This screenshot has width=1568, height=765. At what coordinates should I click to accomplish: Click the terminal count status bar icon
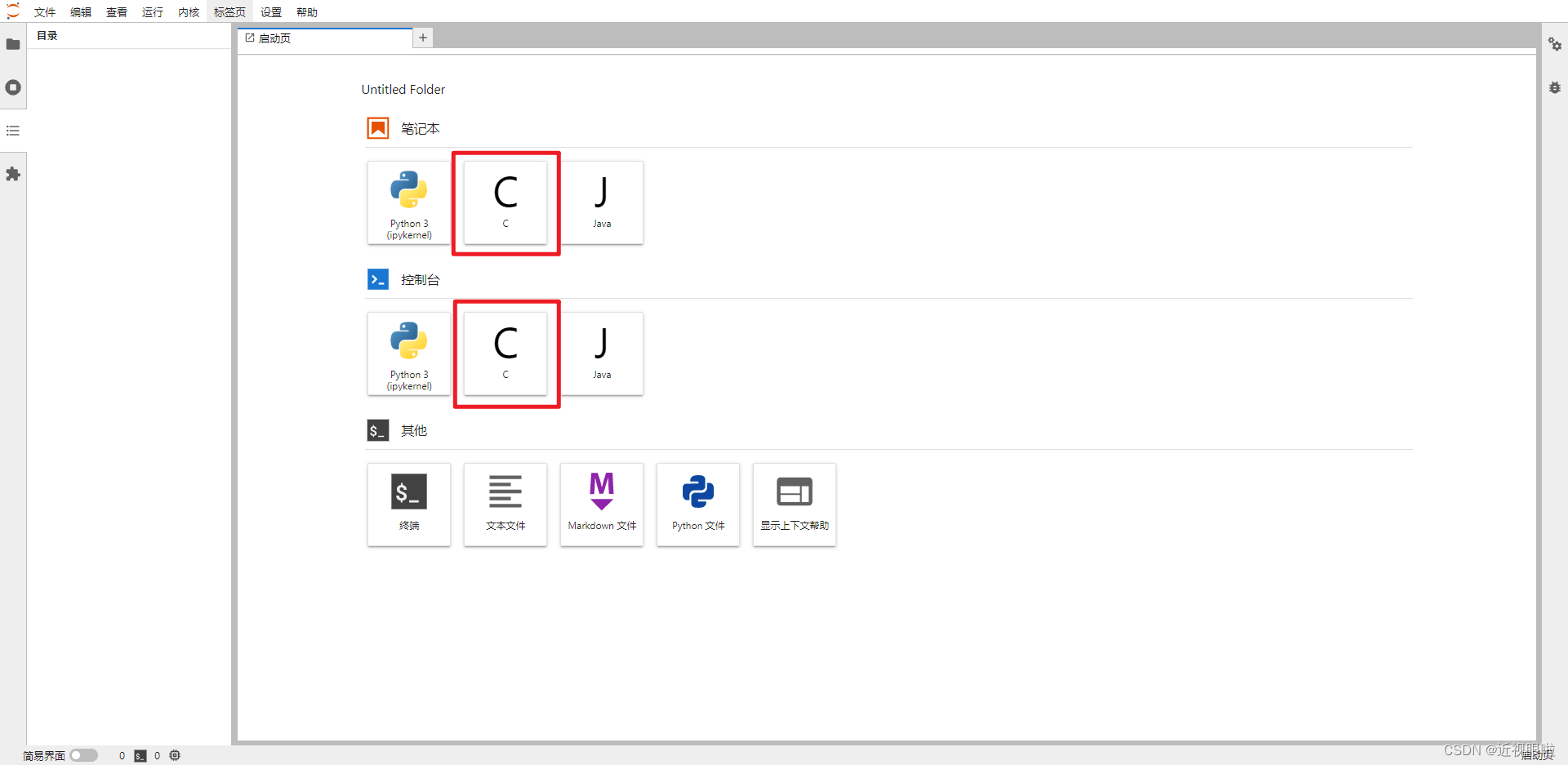[140, 756]
